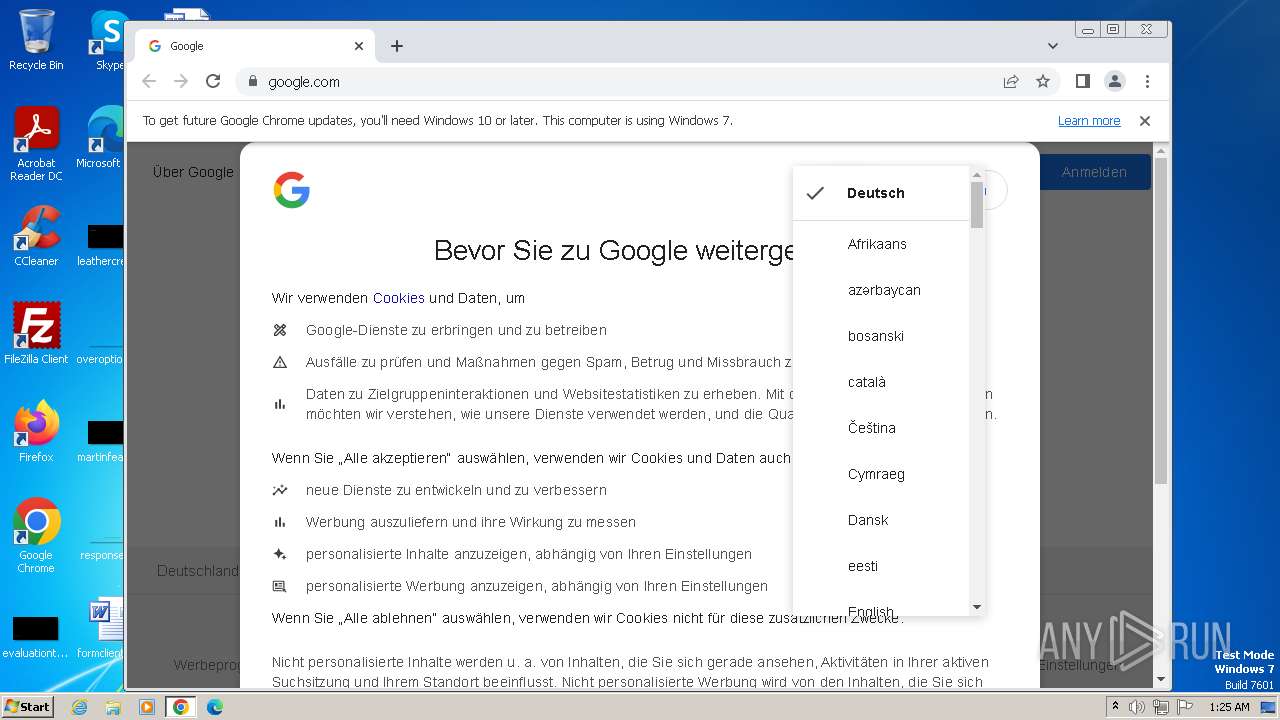Click the taskbar clock showing 1:25 AM
Image resolution: width=1280 pixels, height=720 pixels.
click(x=1229, y=707)
